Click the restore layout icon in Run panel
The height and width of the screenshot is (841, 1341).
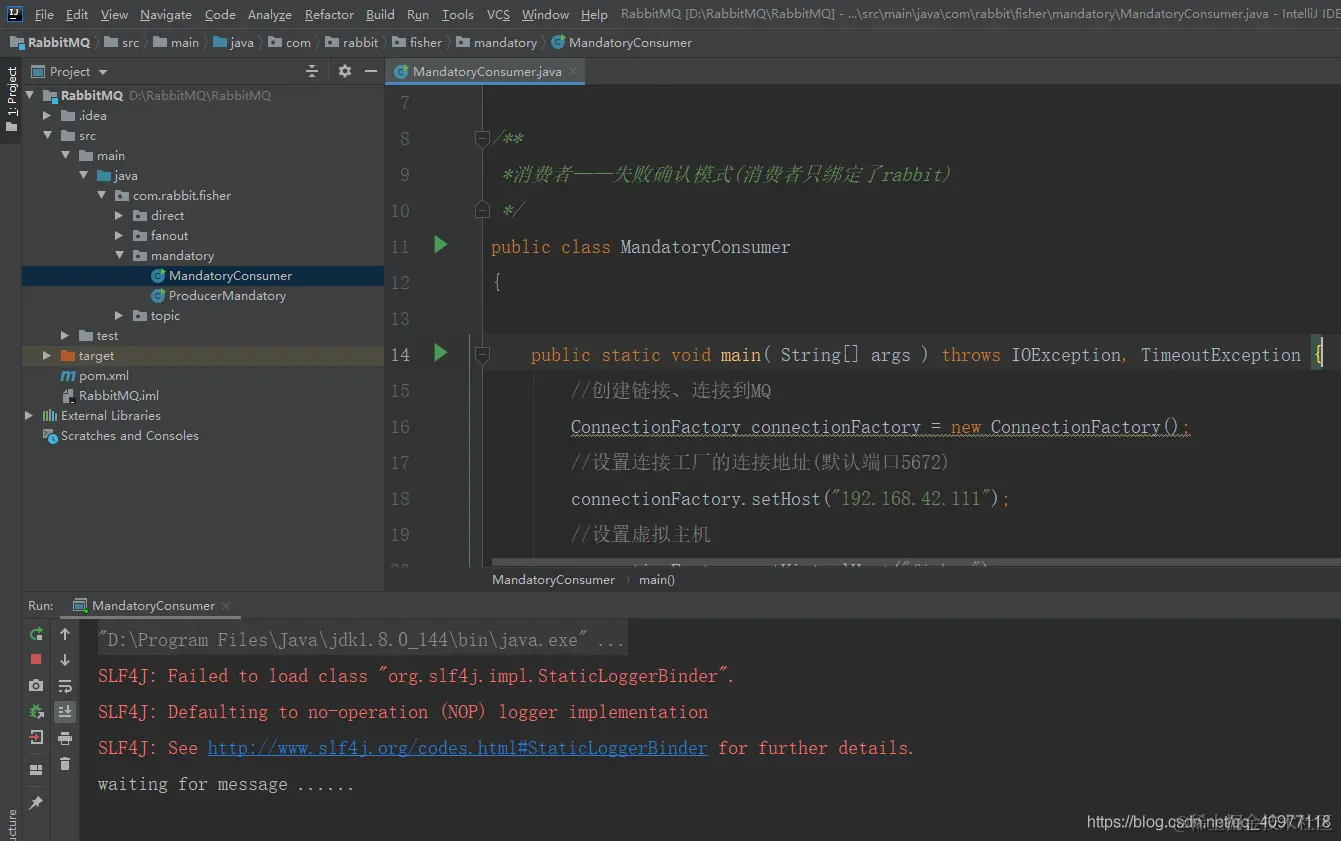coord(36,770)
